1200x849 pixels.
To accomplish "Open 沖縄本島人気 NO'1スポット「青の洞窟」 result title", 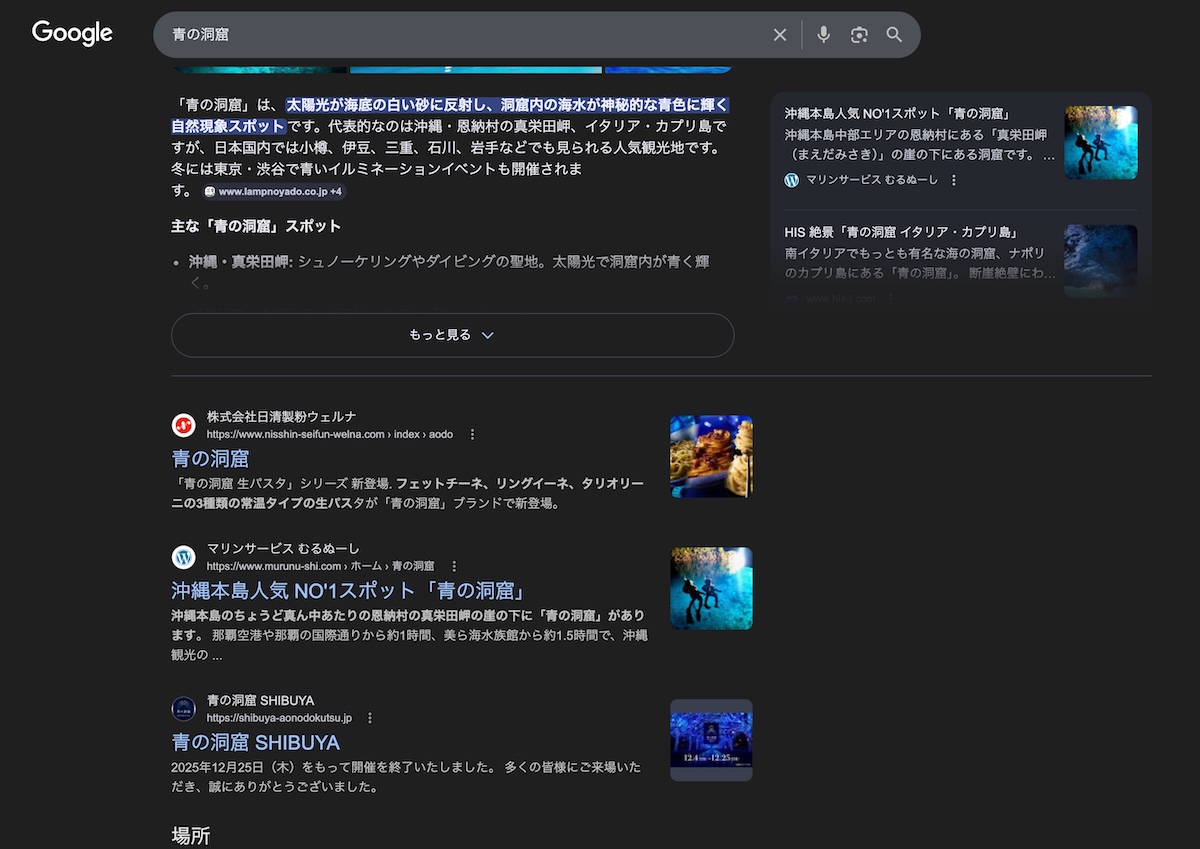I will 348,590.
